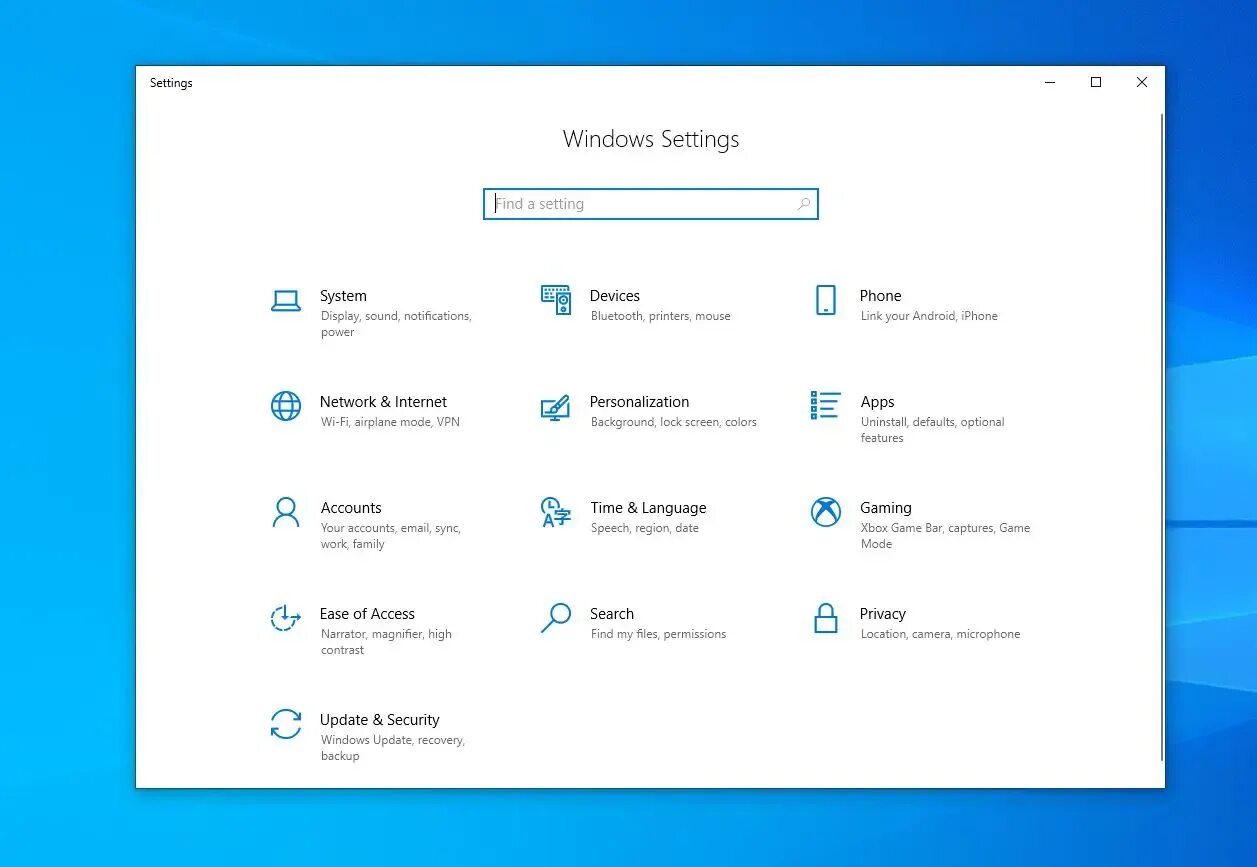
Task: Open the Search magnifying glass category icon
Action: 556,618
